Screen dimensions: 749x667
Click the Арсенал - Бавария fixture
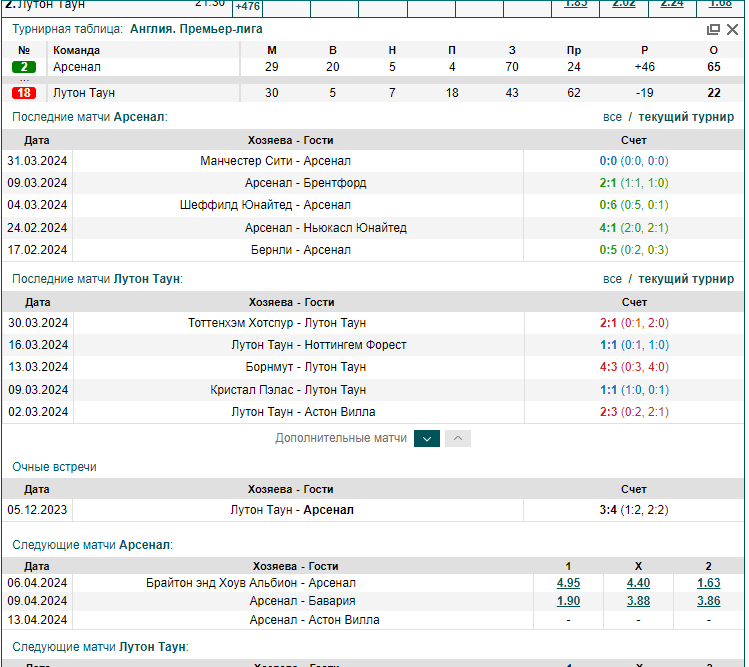[302, 601]
